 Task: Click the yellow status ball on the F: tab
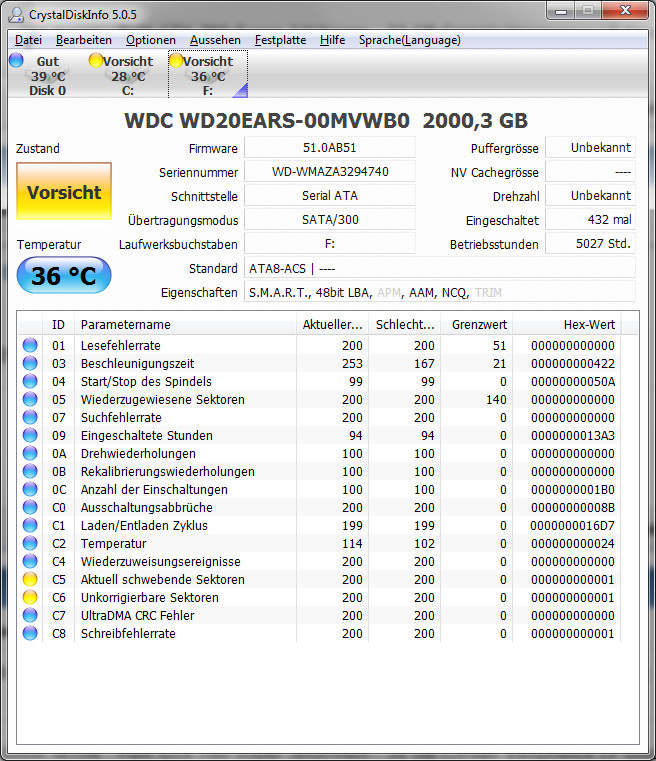[x=176, y=60]
